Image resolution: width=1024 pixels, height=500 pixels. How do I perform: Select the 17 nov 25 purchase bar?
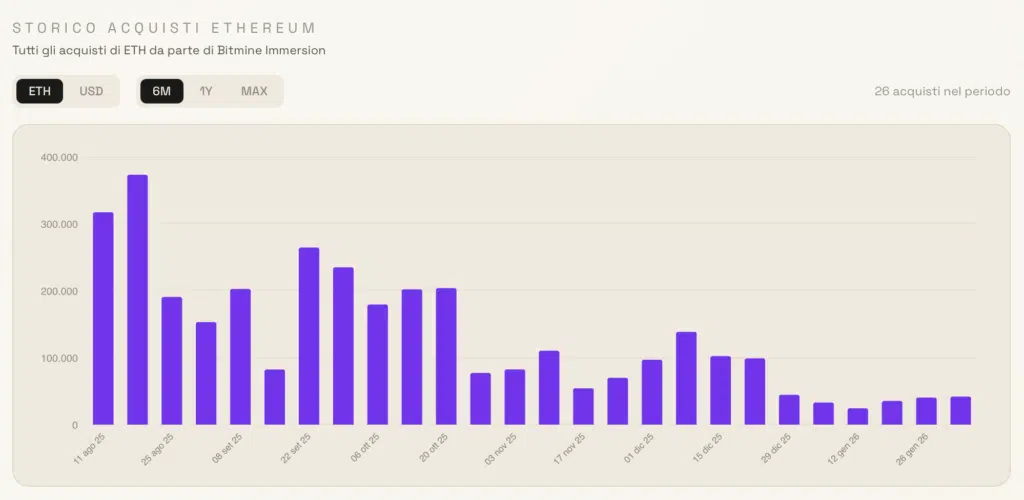point(583,406)
